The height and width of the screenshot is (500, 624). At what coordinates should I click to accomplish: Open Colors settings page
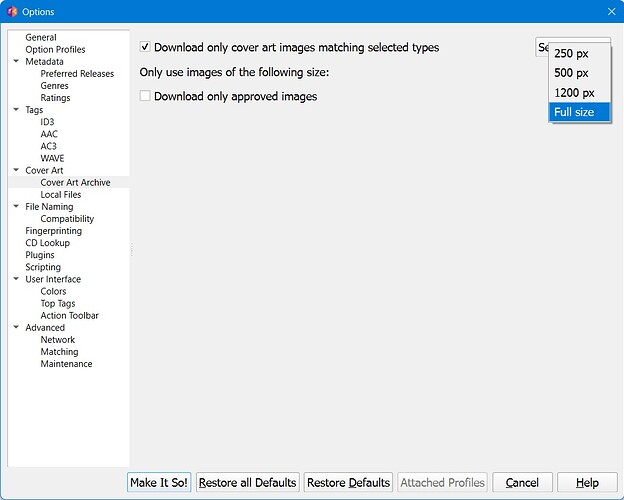coord(53,291)
